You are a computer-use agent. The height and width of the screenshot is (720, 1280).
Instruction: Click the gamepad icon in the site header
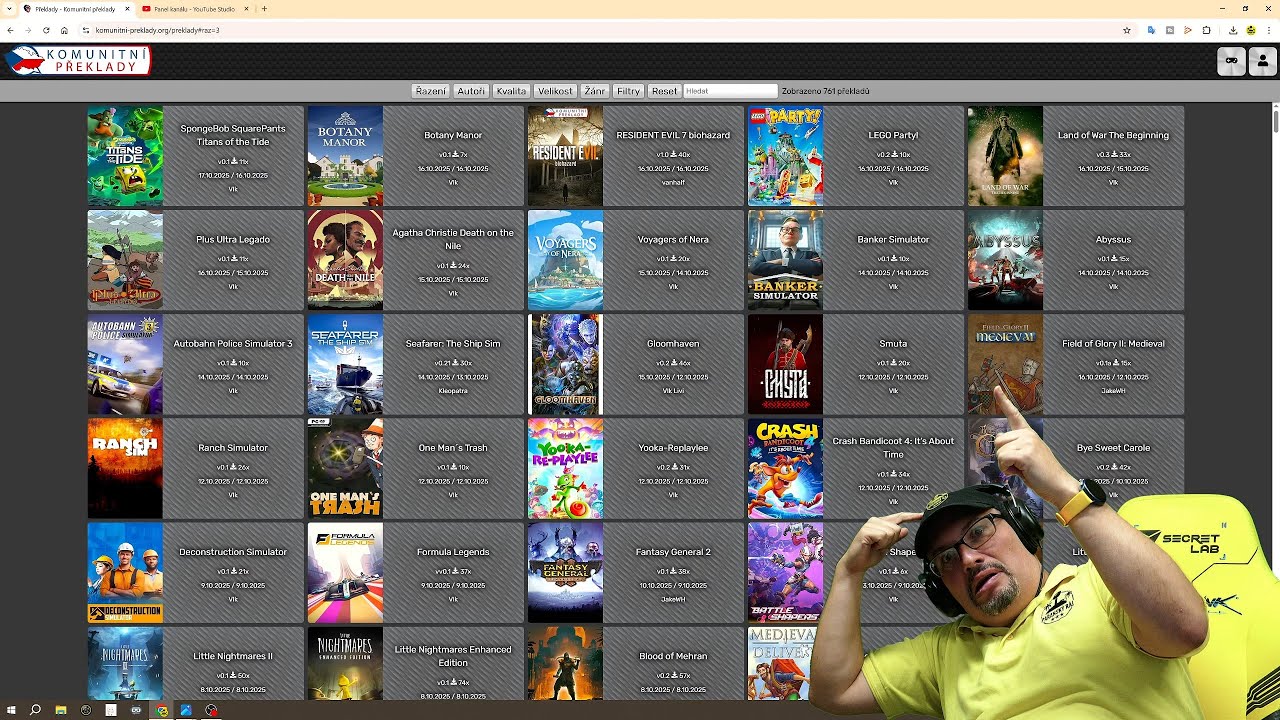click(1231, 61)
